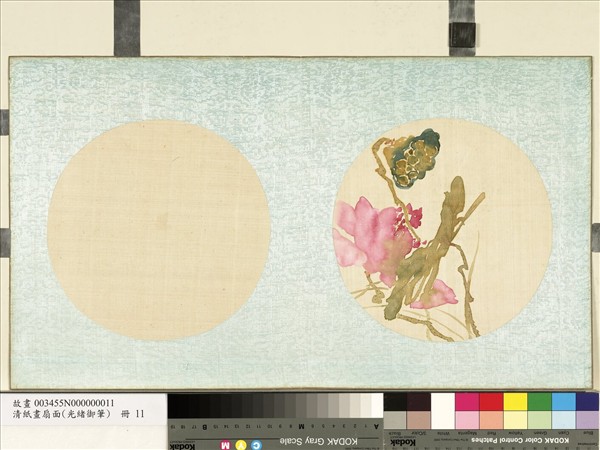
Task: Click the darkest black step of gray scale
Action: pyautogui.click(x=175, y=406)
